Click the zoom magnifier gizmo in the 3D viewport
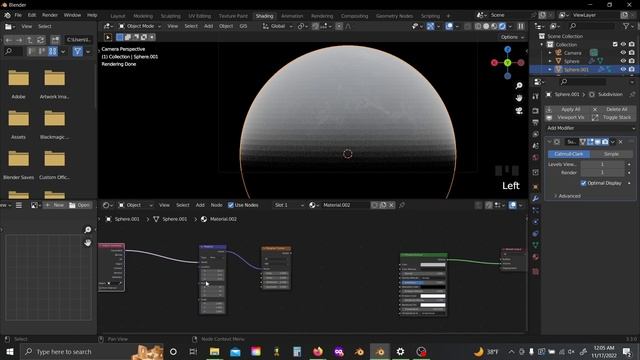 [519, 85]
